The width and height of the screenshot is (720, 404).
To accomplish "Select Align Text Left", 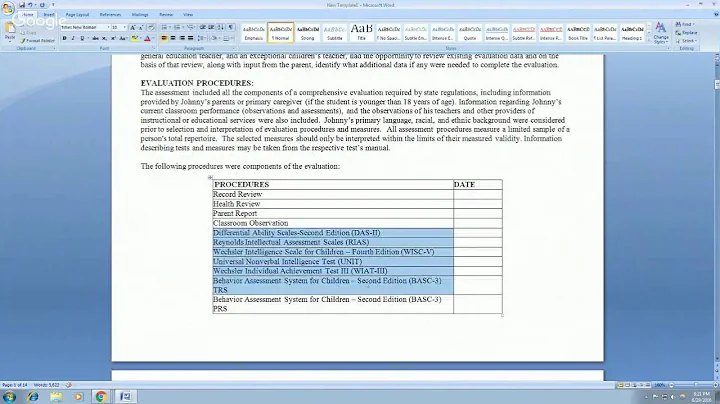I will [x=164, y=38].
